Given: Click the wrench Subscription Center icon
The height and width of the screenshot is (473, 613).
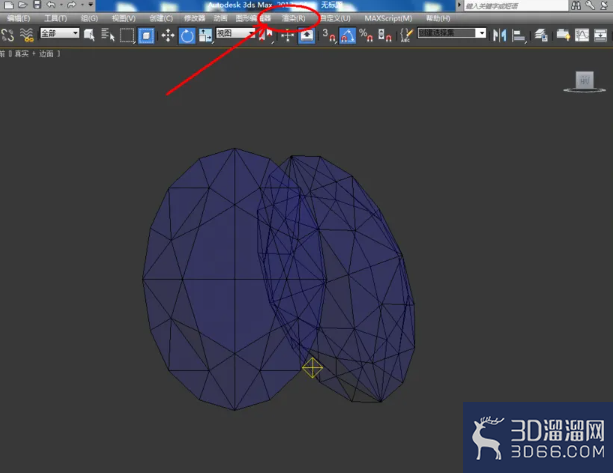Looking at the screenshot, I should tap(590, 5).
